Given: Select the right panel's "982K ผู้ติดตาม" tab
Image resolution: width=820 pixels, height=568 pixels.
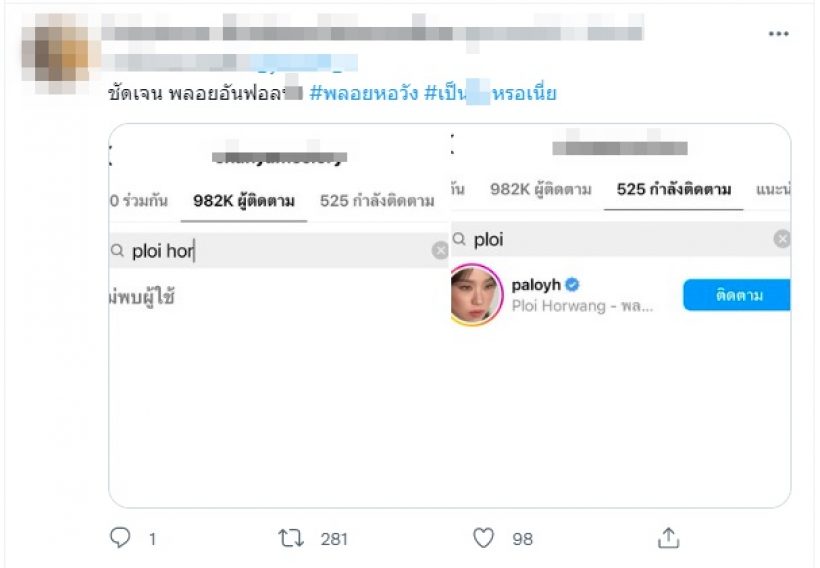Looking at the screenshot, I should click(540, 189).
